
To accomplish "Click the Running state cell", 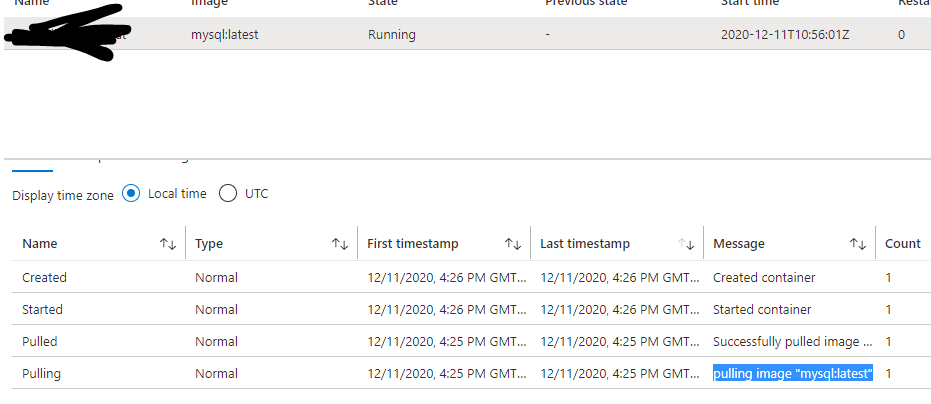I will pyautogui.click(x=392, y=34).
